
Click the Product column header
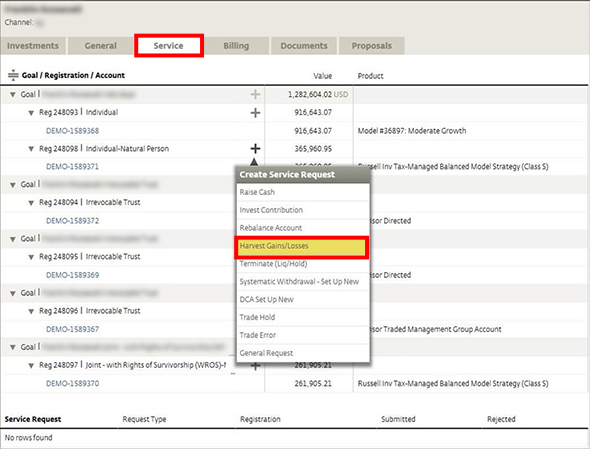[371, 76]
